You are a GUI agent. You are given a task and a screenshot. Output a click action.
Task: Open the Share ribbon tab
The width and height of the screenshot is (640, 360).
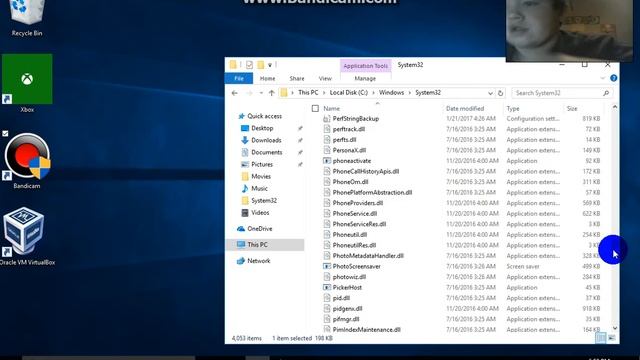(297, 78)
